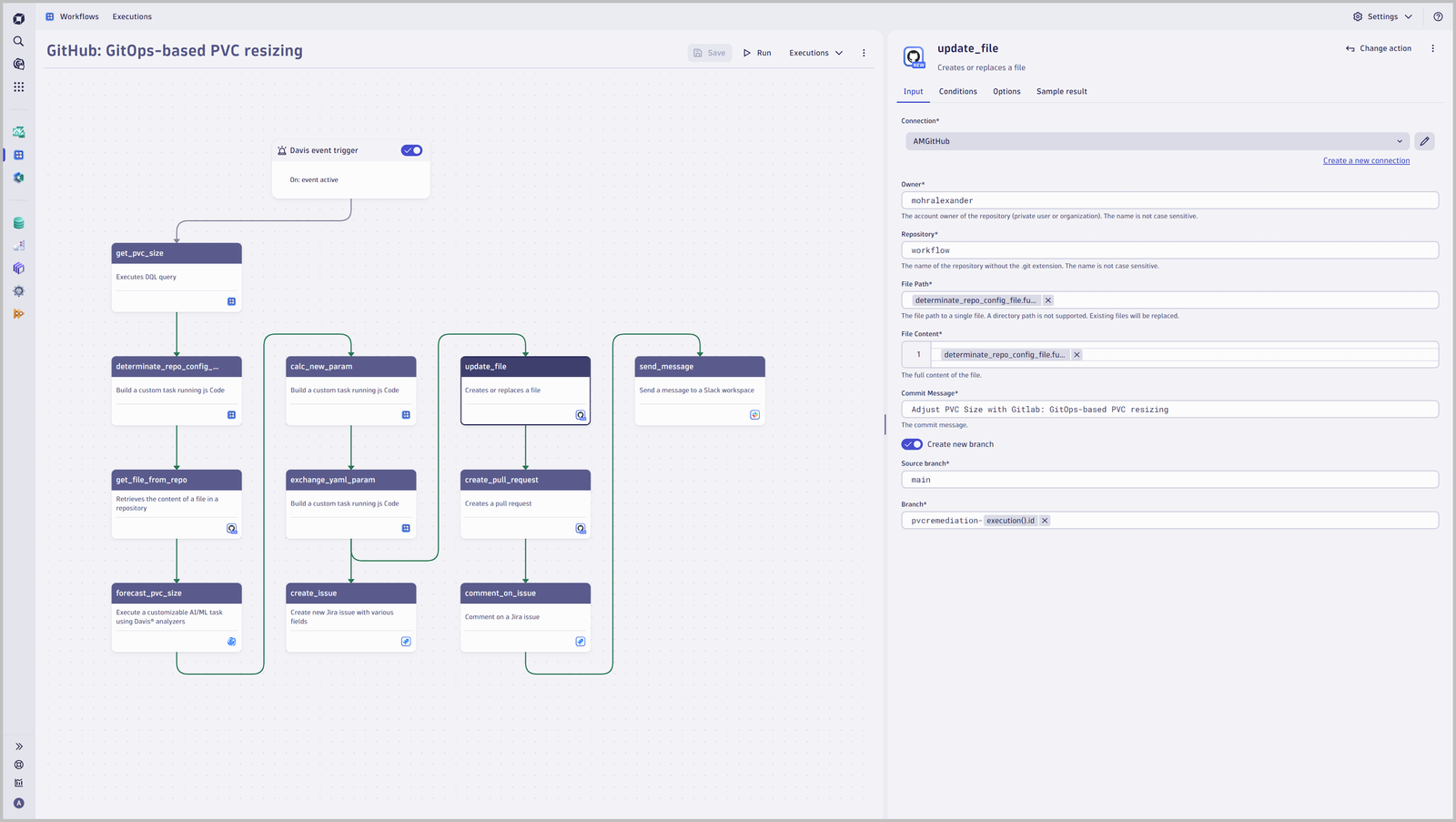The height and width of the screenshot is (822, 1456).
Task: Open the workflow's three-dot menu next to Executions
Action: 864,53
